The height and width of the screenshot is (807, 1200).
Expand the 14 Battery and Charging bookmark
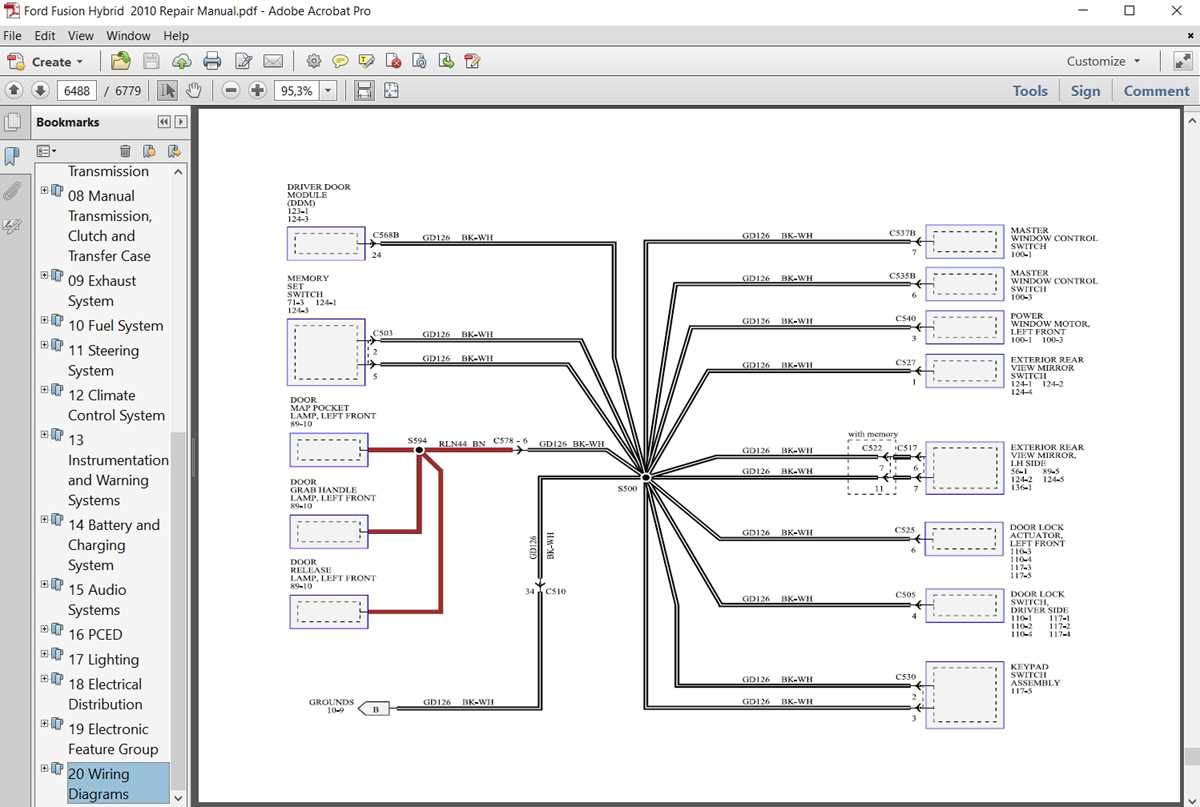click(x=44, y=519)
